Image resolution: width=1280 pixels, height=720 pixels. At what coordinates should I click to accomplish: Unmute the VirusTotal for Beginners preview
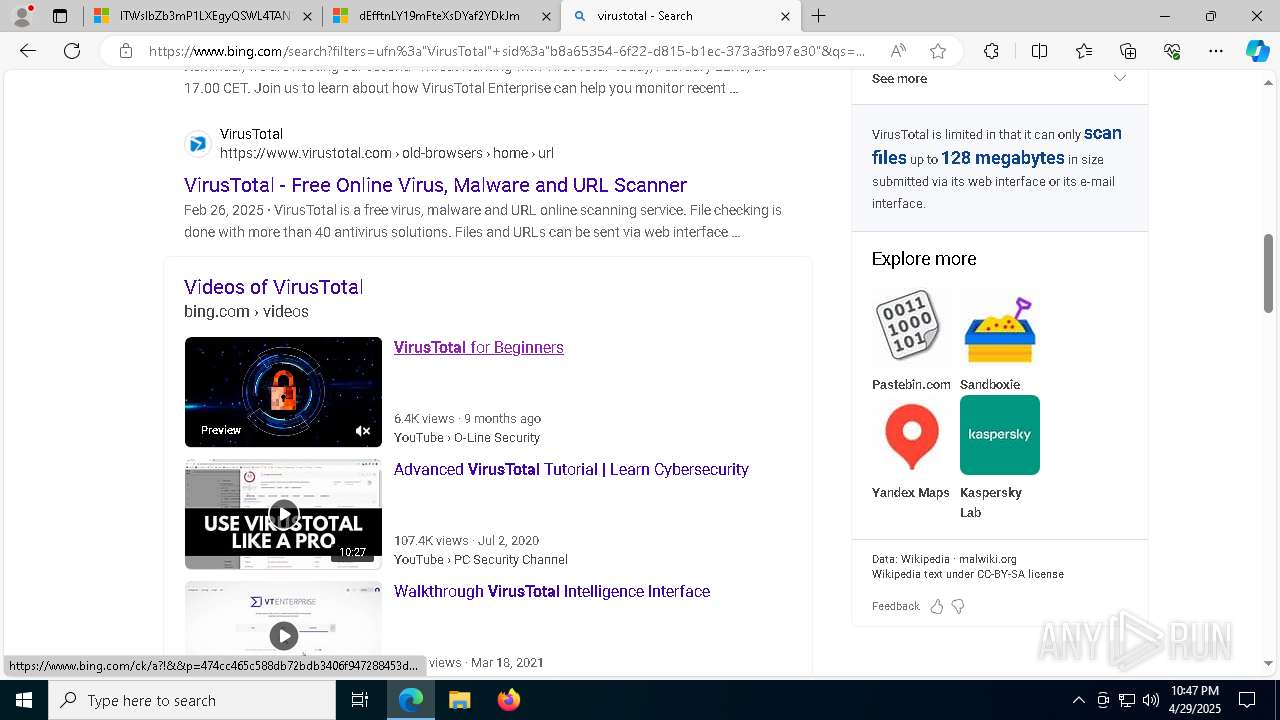(363, 431)
